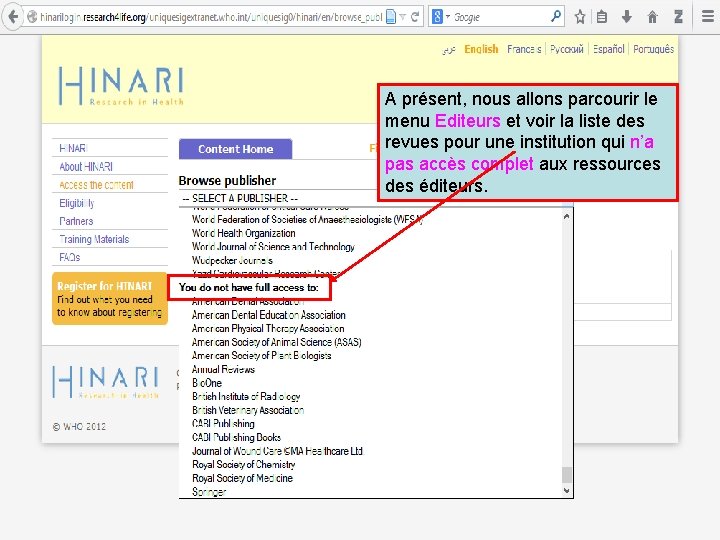Open the downloads arrow icon

[627, 17]
